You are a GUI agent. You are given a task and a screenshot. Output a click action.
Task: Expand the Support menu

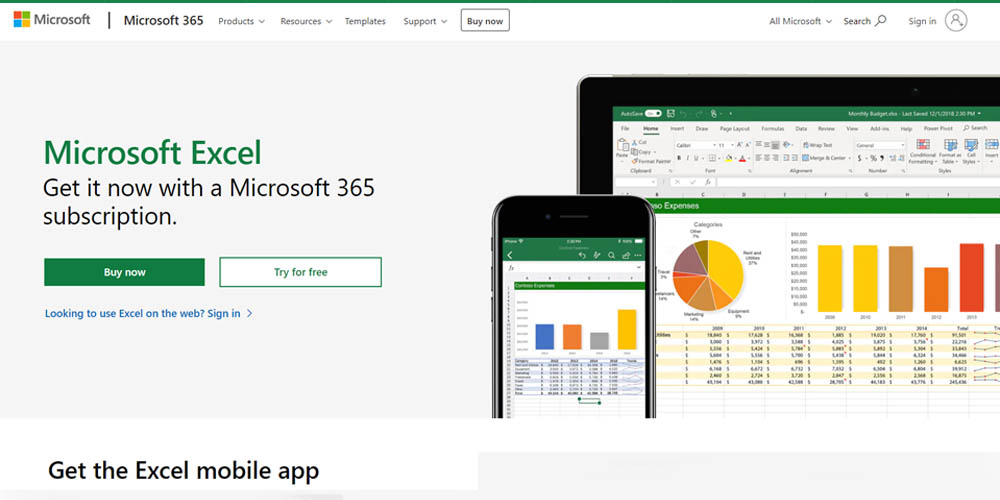(425, 21)
